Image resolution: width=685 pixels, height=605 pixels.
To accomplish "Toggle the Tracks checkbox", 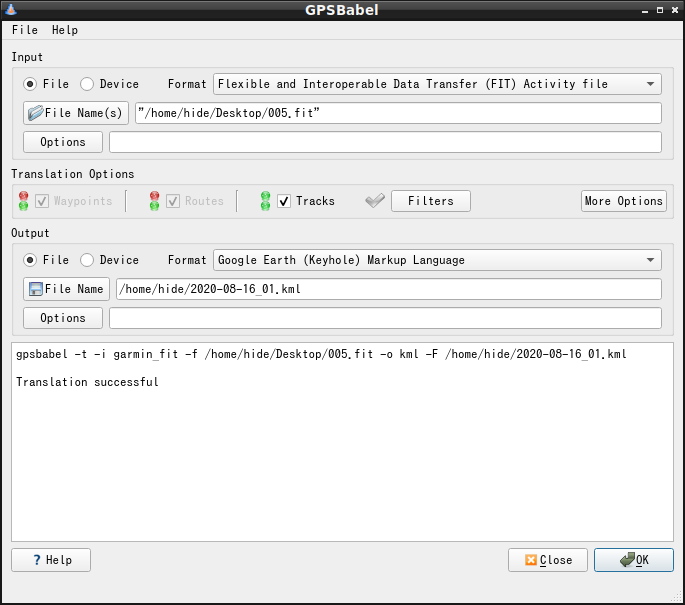I will coord(284,201).
